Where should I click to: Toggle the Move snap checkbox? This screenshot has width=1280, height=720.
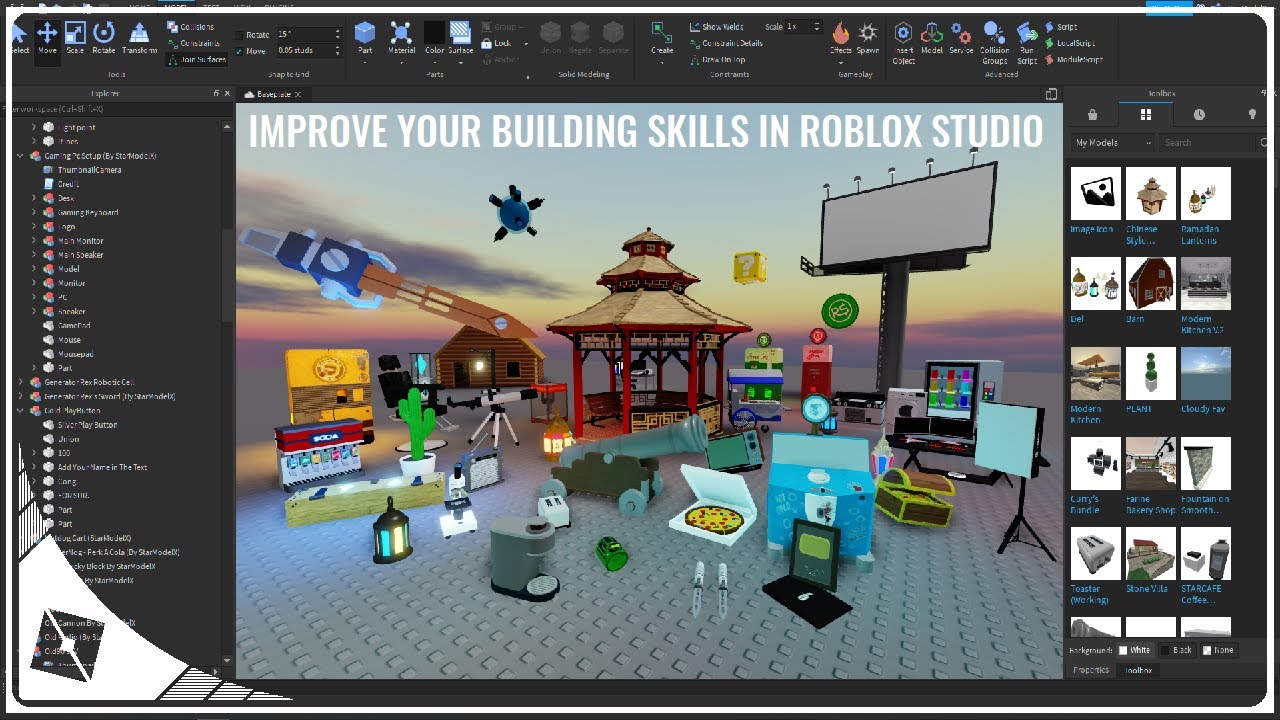[240, 51]
